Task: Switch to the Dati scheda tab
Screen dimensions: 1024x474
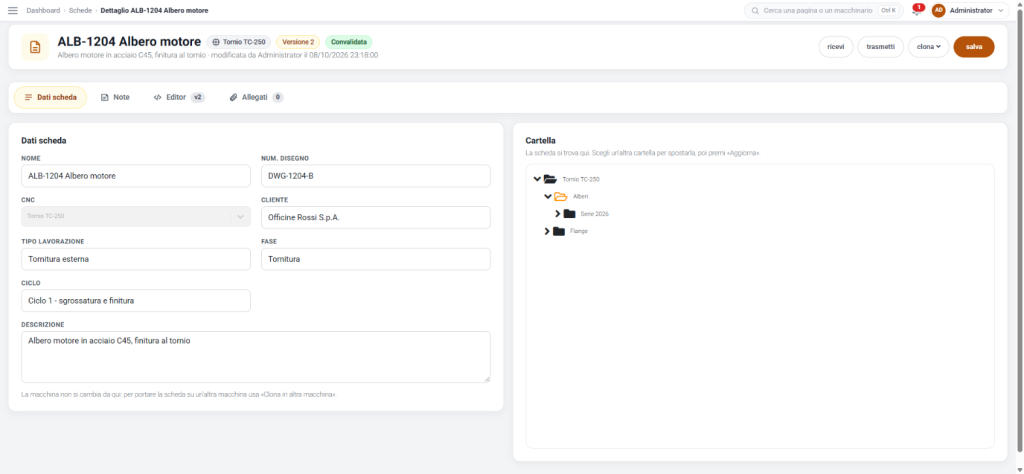Action: pos(50,97)
